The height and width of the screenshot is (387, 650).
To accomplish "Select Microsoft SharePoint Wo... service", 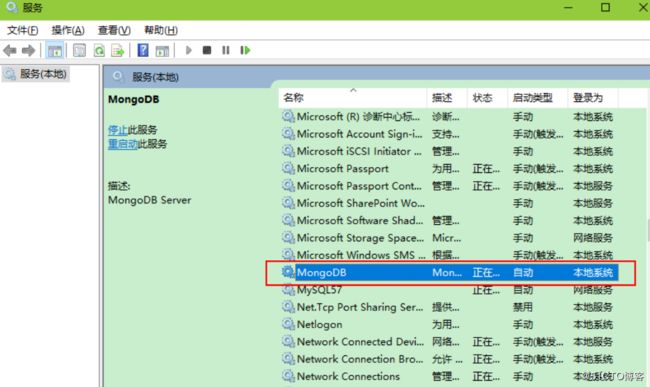I will [450, 203].
